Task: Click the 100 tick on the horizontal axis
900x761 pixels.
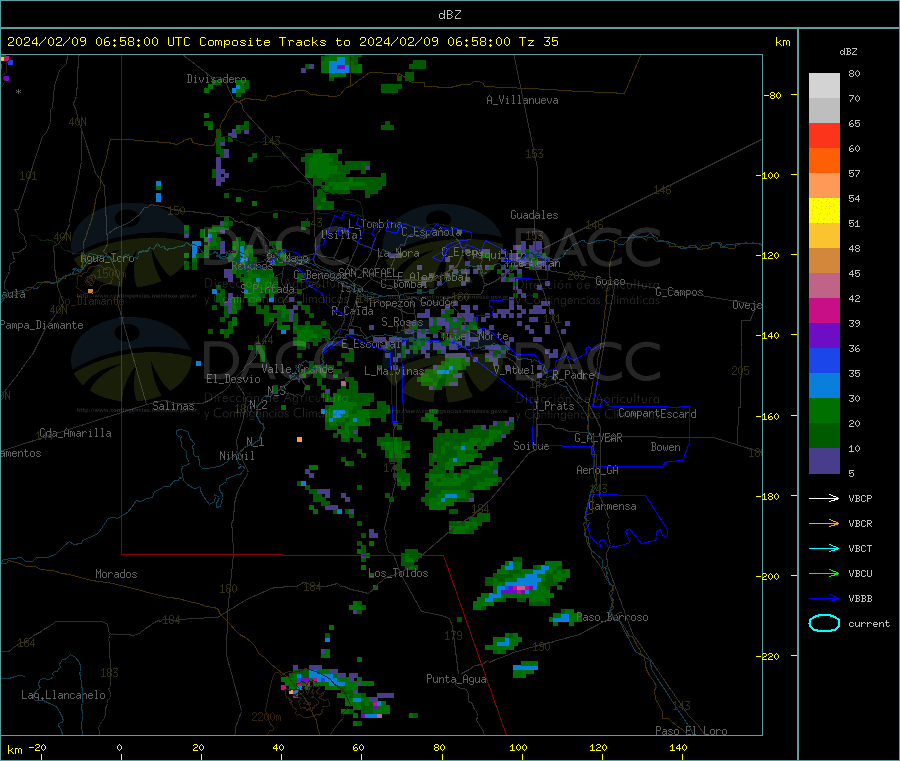Action: point(518,748)
